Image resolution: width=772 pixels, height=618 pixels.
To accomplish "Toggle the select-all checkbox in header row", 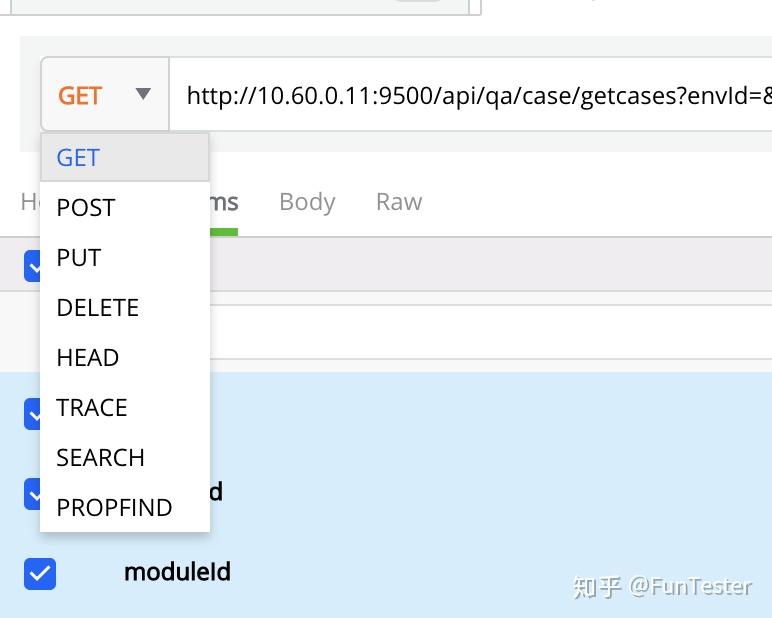I will click(x=32, y=265).
